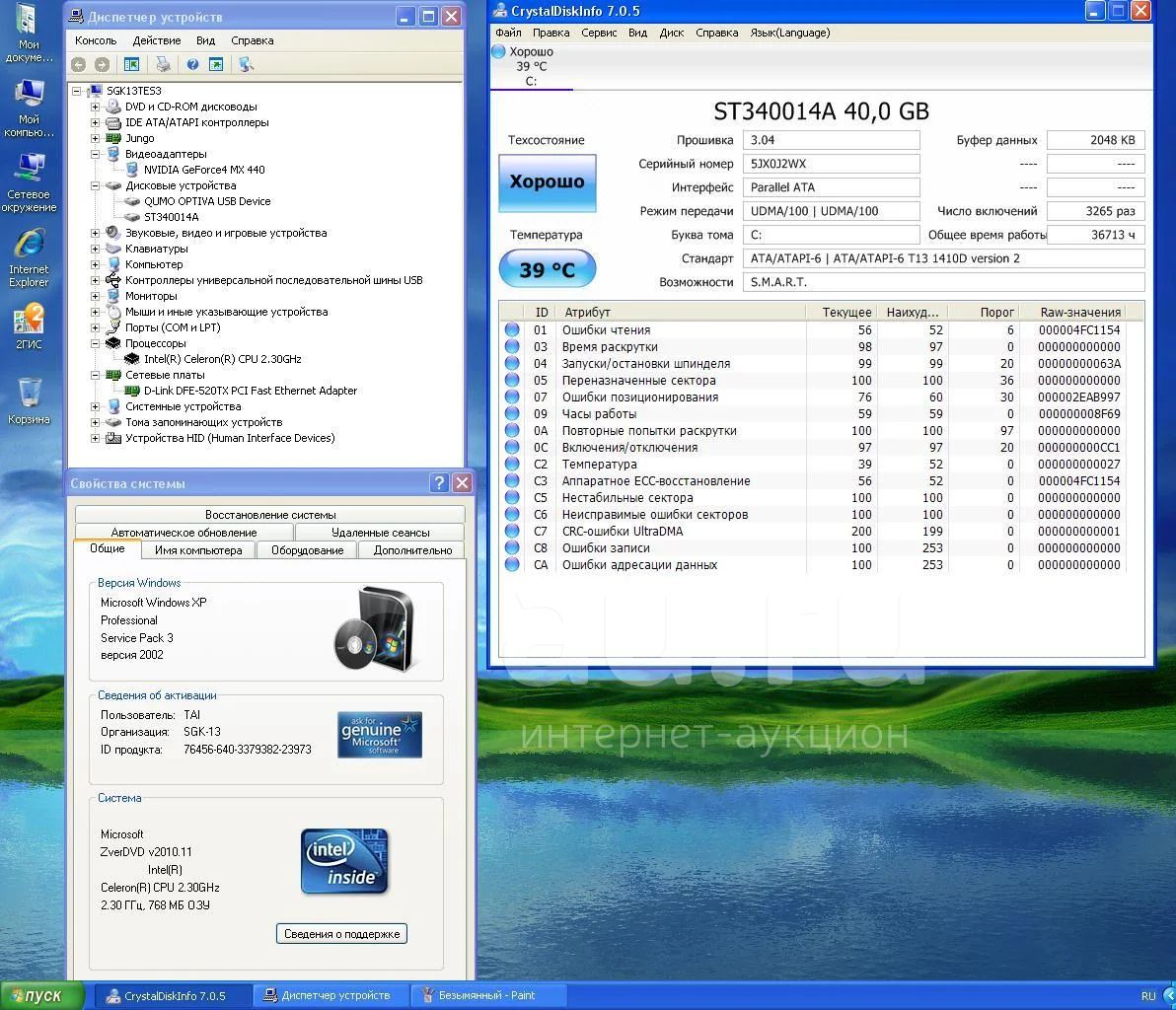Open Help via the blue question-mark toolbar icon

[192, 64]
